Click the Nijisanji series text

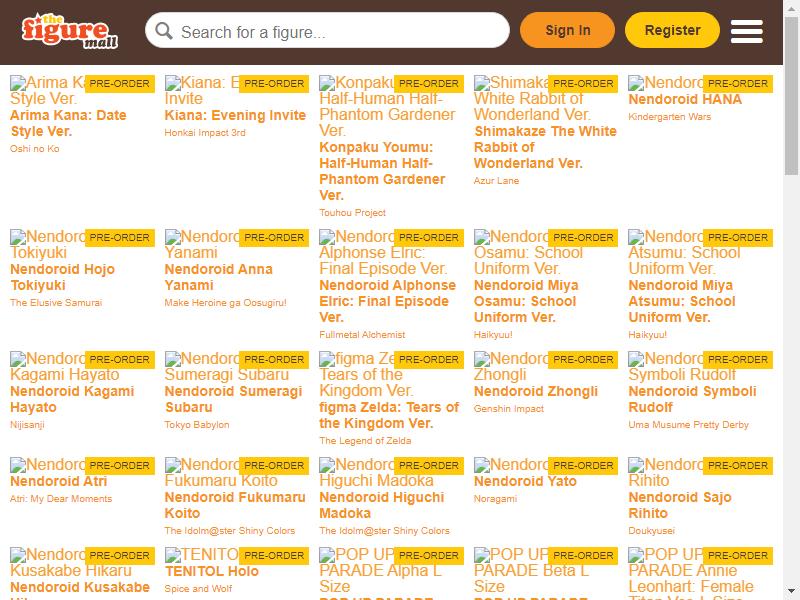[x=27, y=424]
